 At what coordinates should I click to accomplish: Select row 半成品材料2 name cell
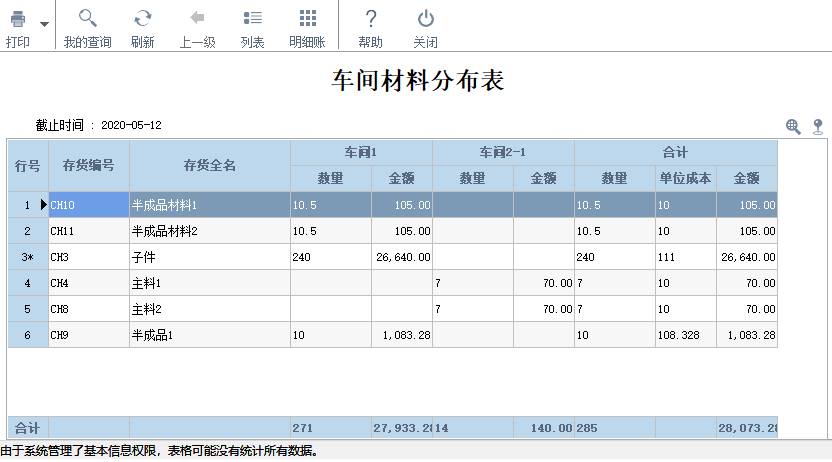pyautogui.click(x=210, y=231)
